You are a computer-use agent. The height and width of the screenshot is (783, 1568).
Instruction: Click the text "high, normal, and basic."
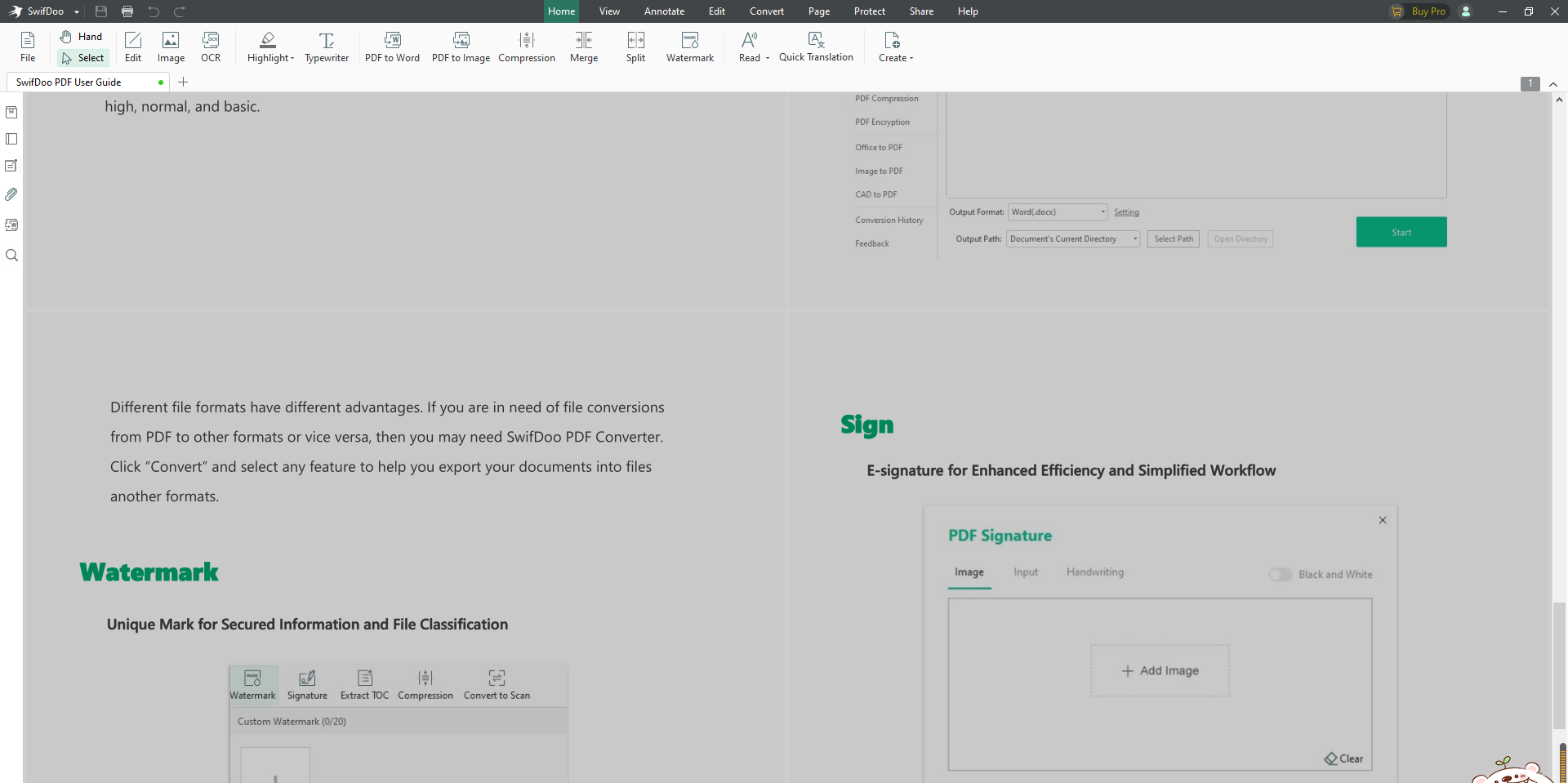coord(182,107)
